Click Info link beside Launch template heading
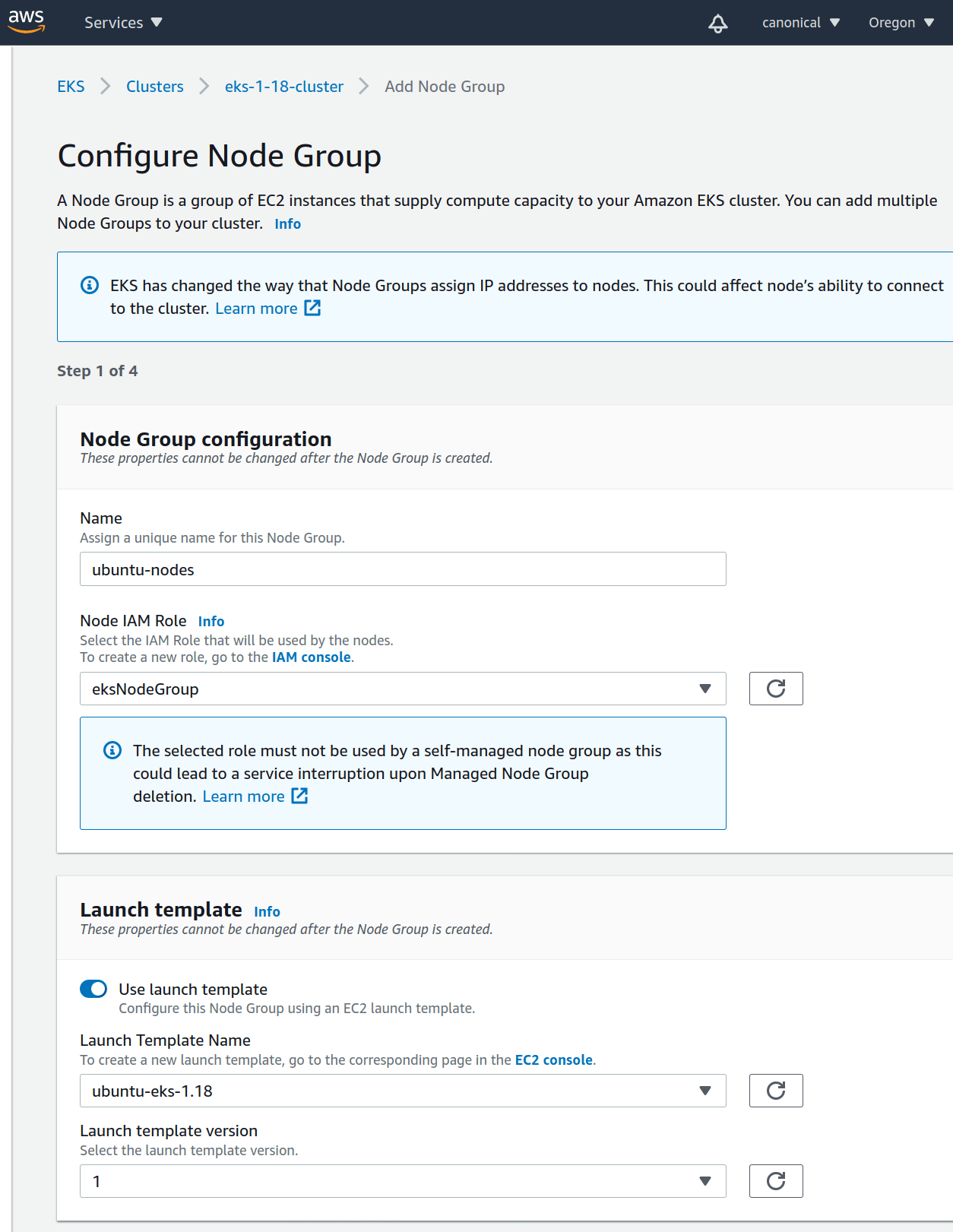Screen dimensions: 953x1232 (267, 911)
